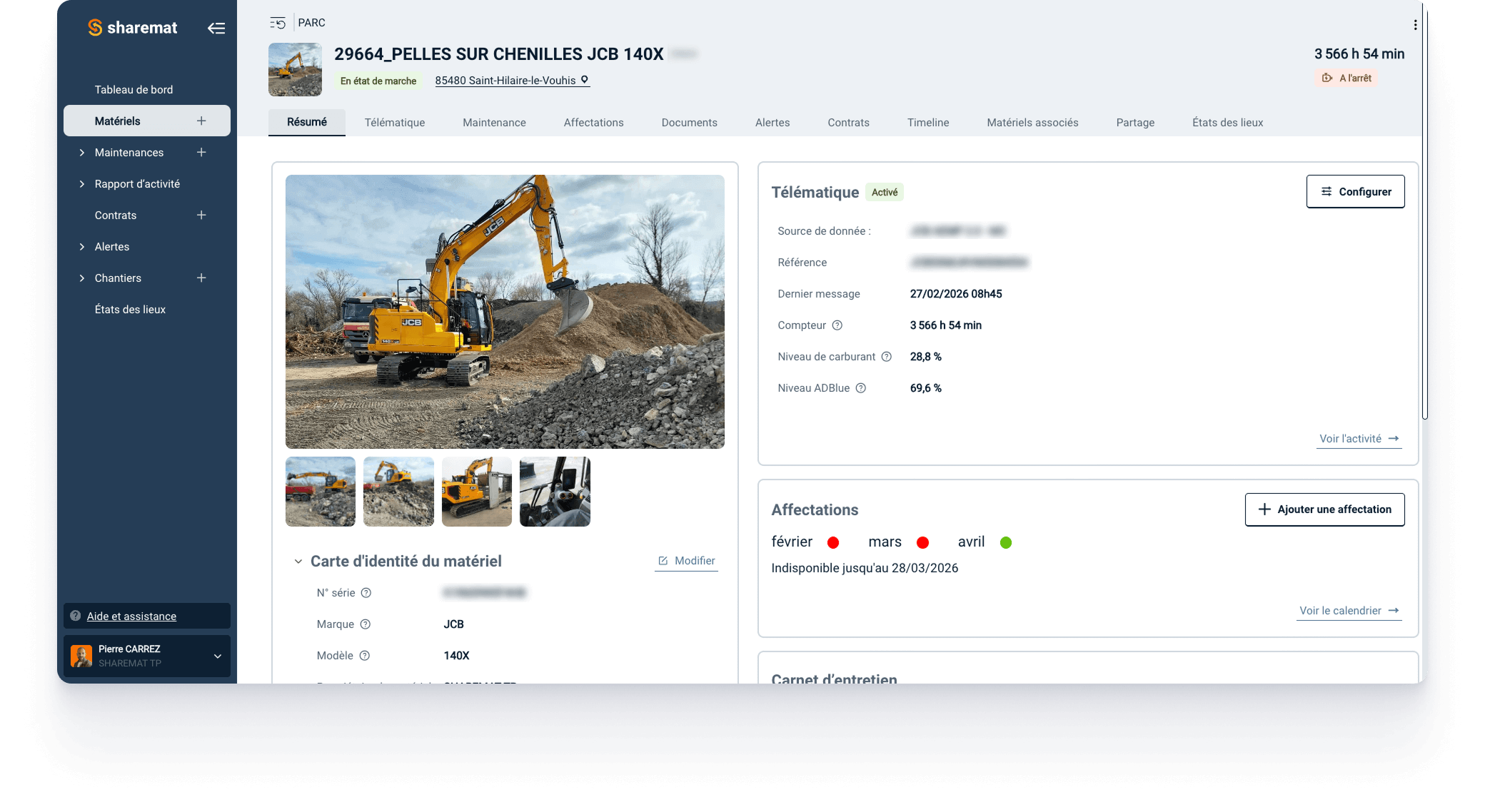Click the plus icon next to Matériels

(201, 121)
